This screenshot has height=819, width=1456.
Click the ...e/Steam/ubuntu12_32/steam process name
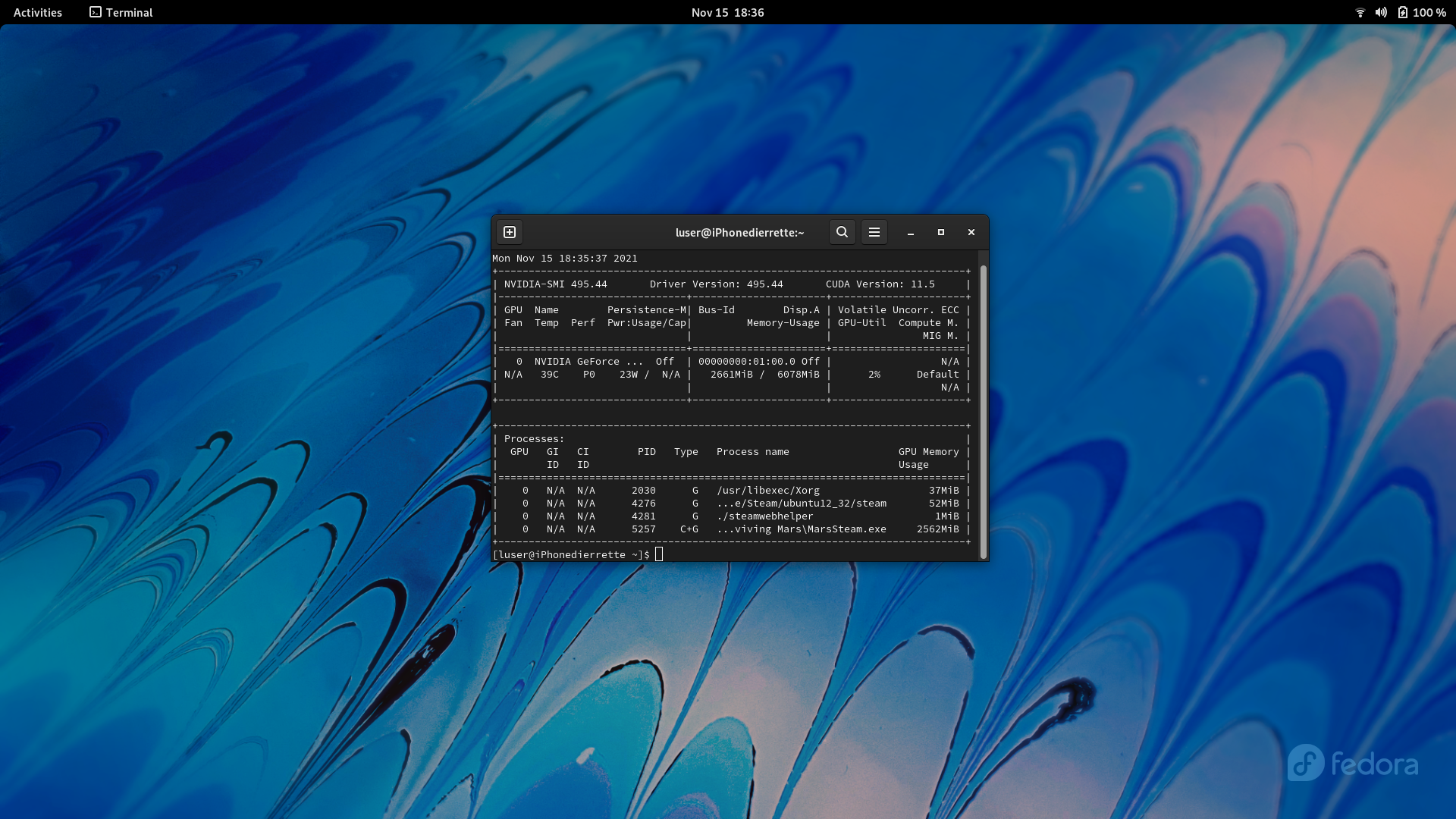[802, 504]
